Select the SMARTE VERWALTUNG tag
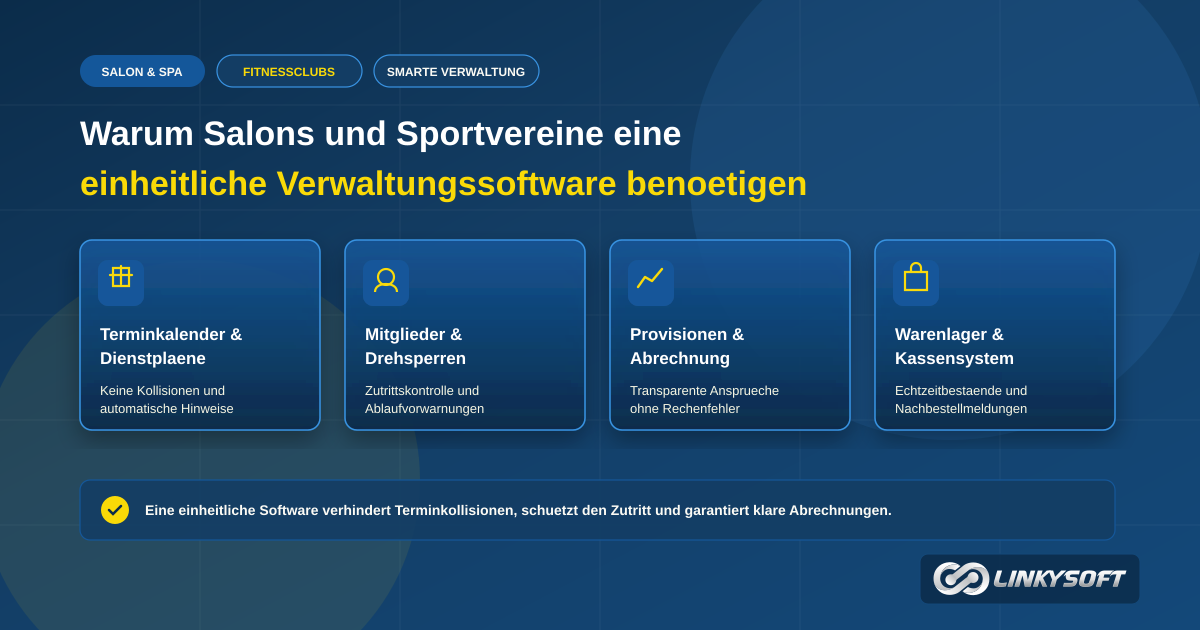This screenshot has height=630, width=1200. (x=456, y=71)
